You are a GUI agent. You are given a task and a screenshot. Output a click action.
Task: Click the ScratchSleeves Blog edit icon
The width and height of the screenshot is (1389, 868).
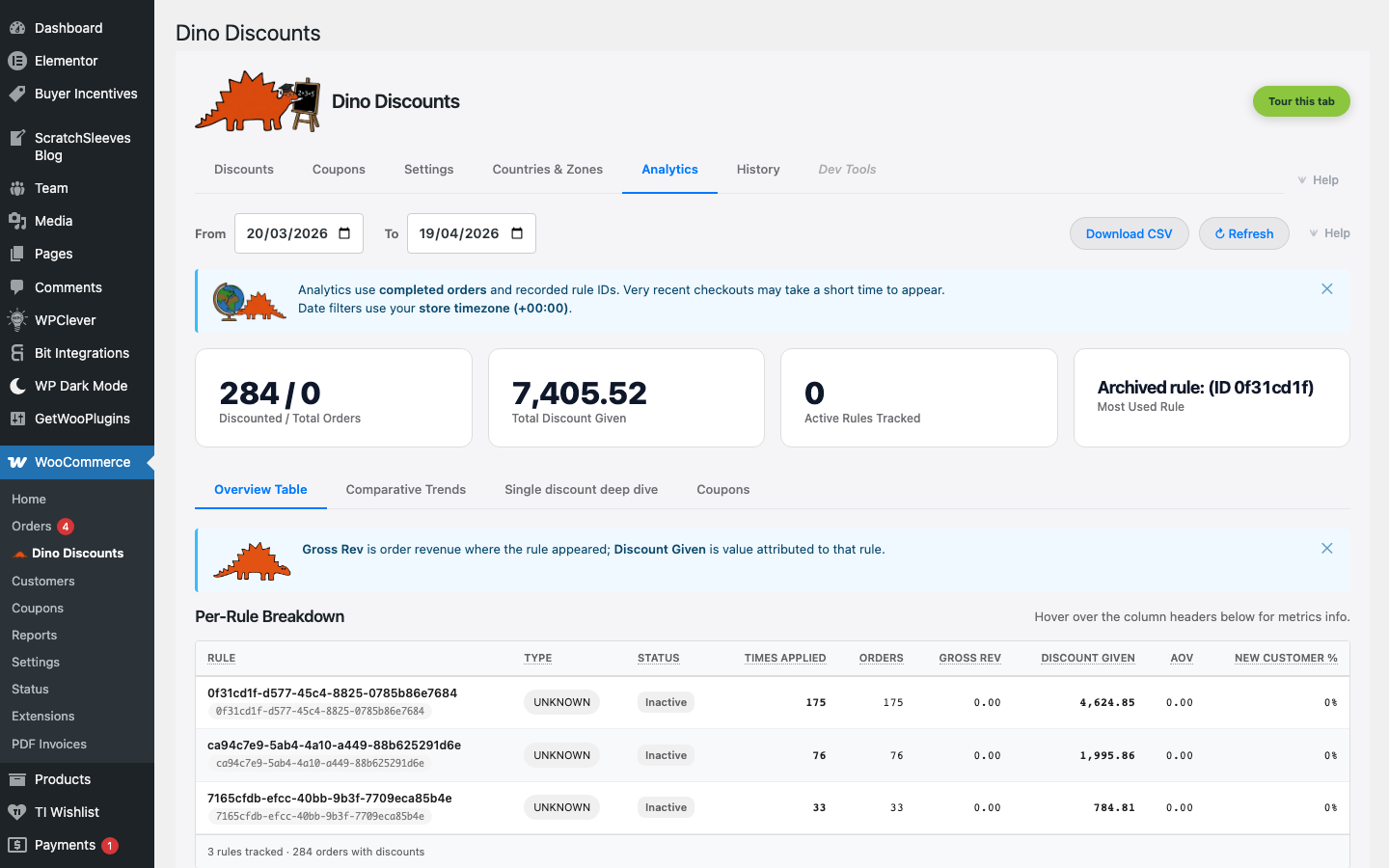point(17,138)
